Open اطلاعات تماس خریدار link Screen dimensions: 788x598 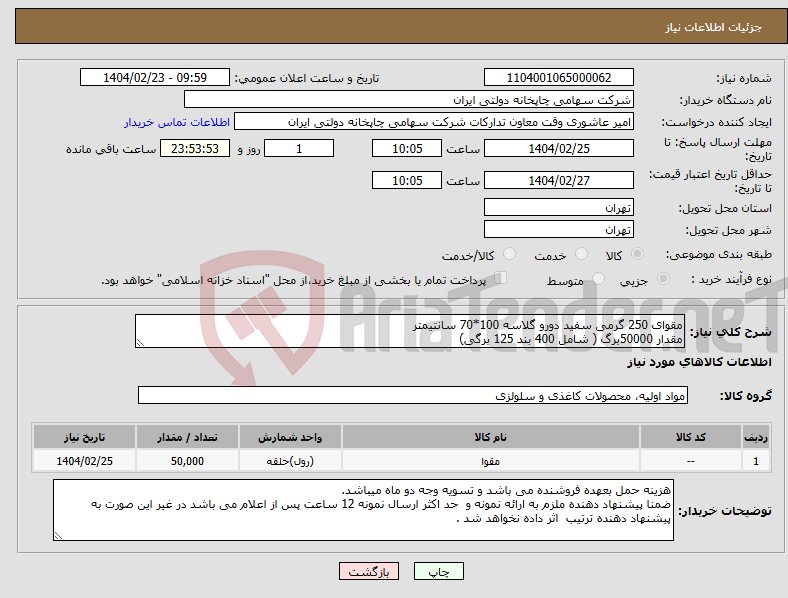click(x=177, y=122)
